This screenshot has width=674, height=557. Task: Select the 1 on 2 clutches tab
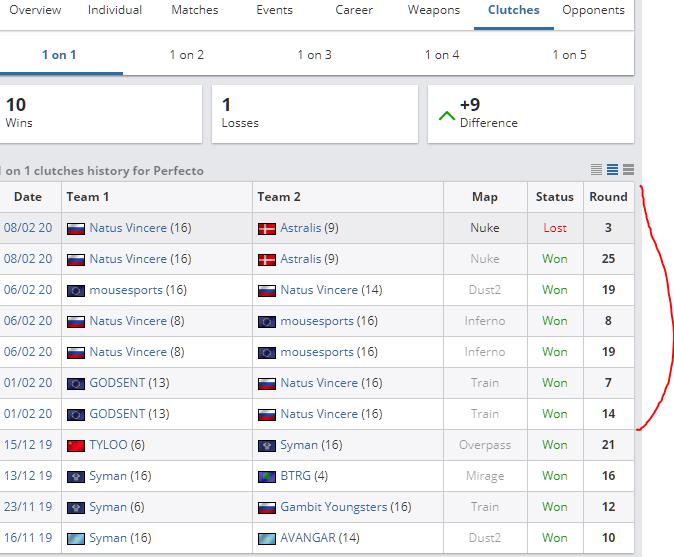pos(186,55)
